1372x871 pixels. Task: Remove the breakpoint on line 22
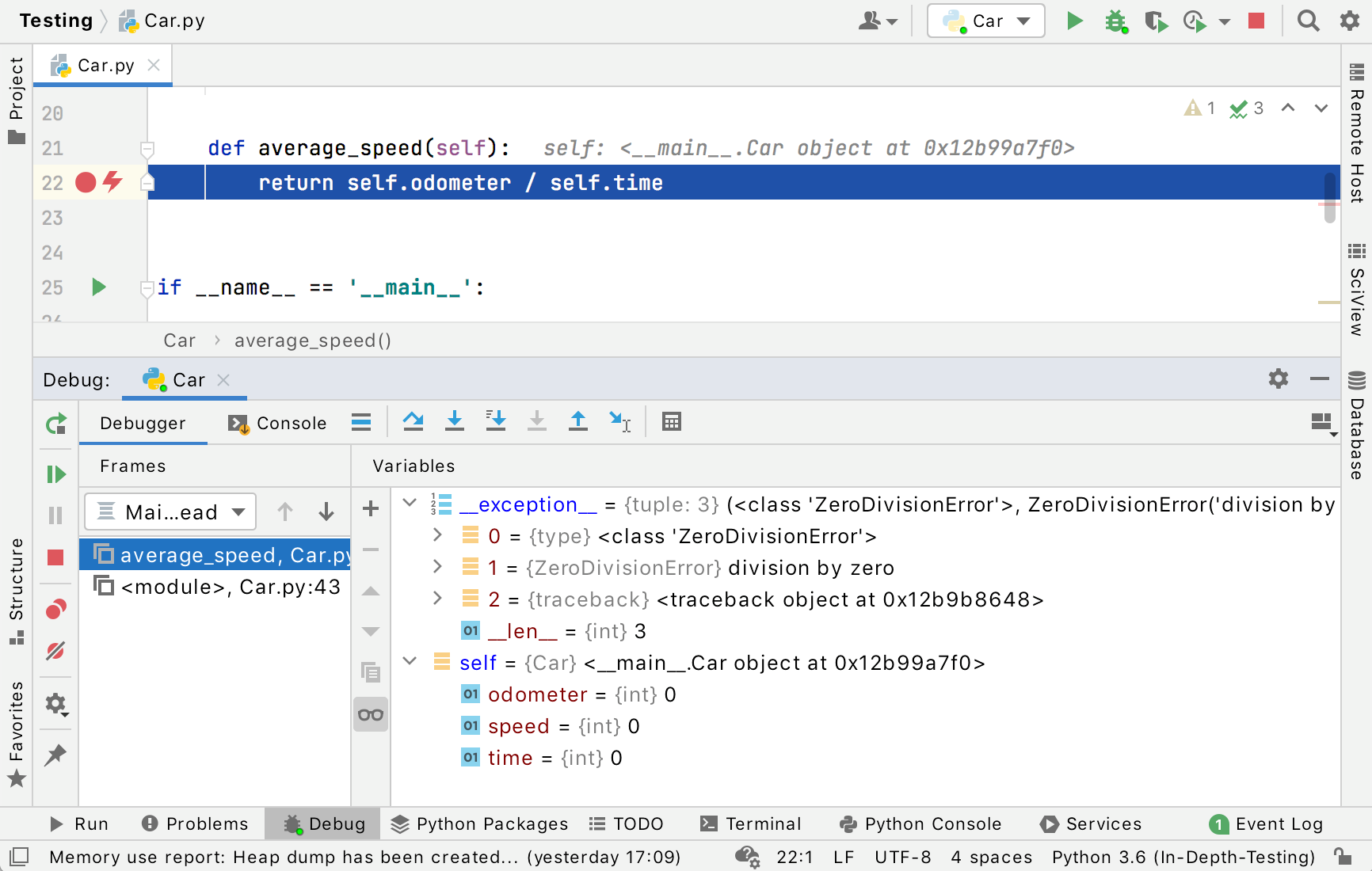pos(87,183)
